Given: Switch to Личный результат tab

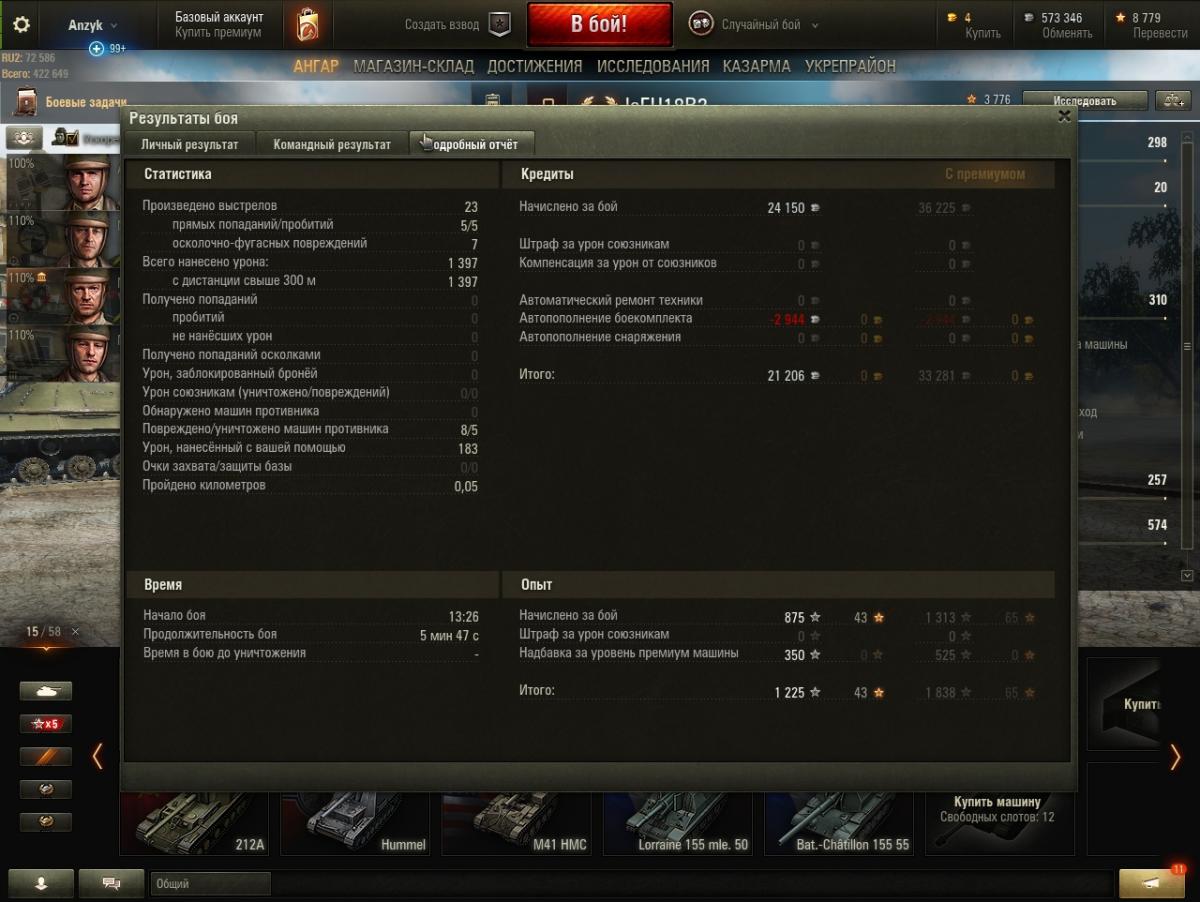Looking at the screenshot, I should click(189, 144).
